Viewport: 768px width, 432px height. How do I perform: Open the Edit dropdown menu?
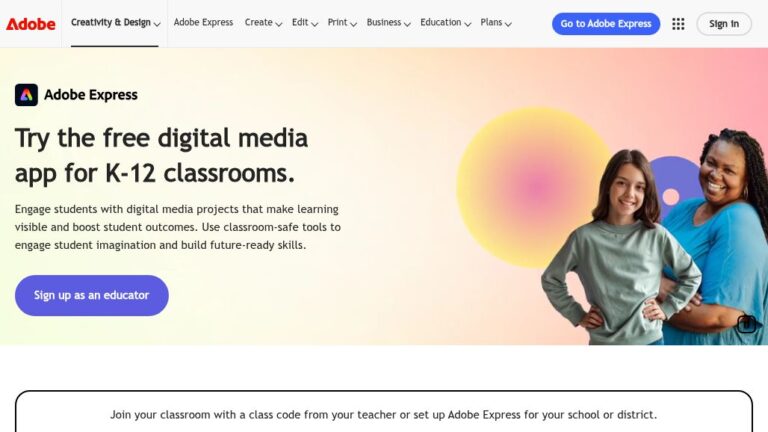(x=305, y=23)
